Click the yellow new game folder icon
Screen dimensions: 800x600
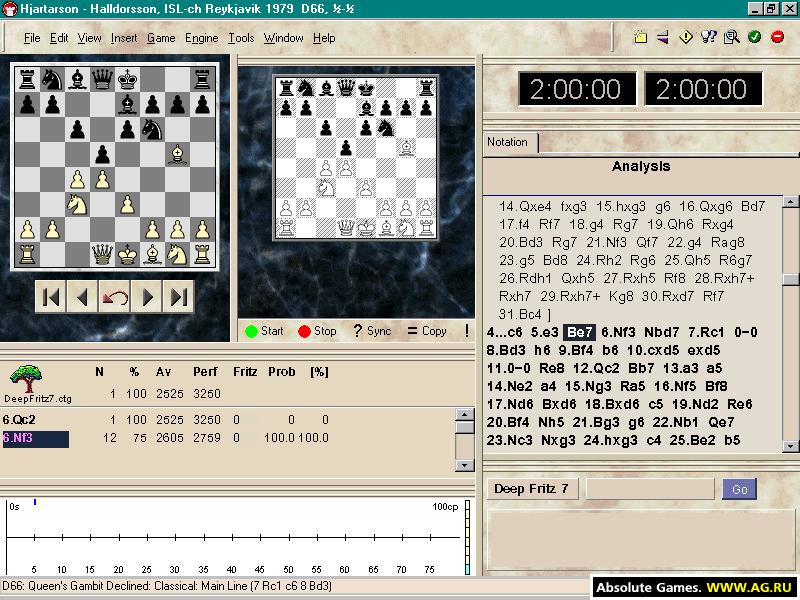(640, 37)
